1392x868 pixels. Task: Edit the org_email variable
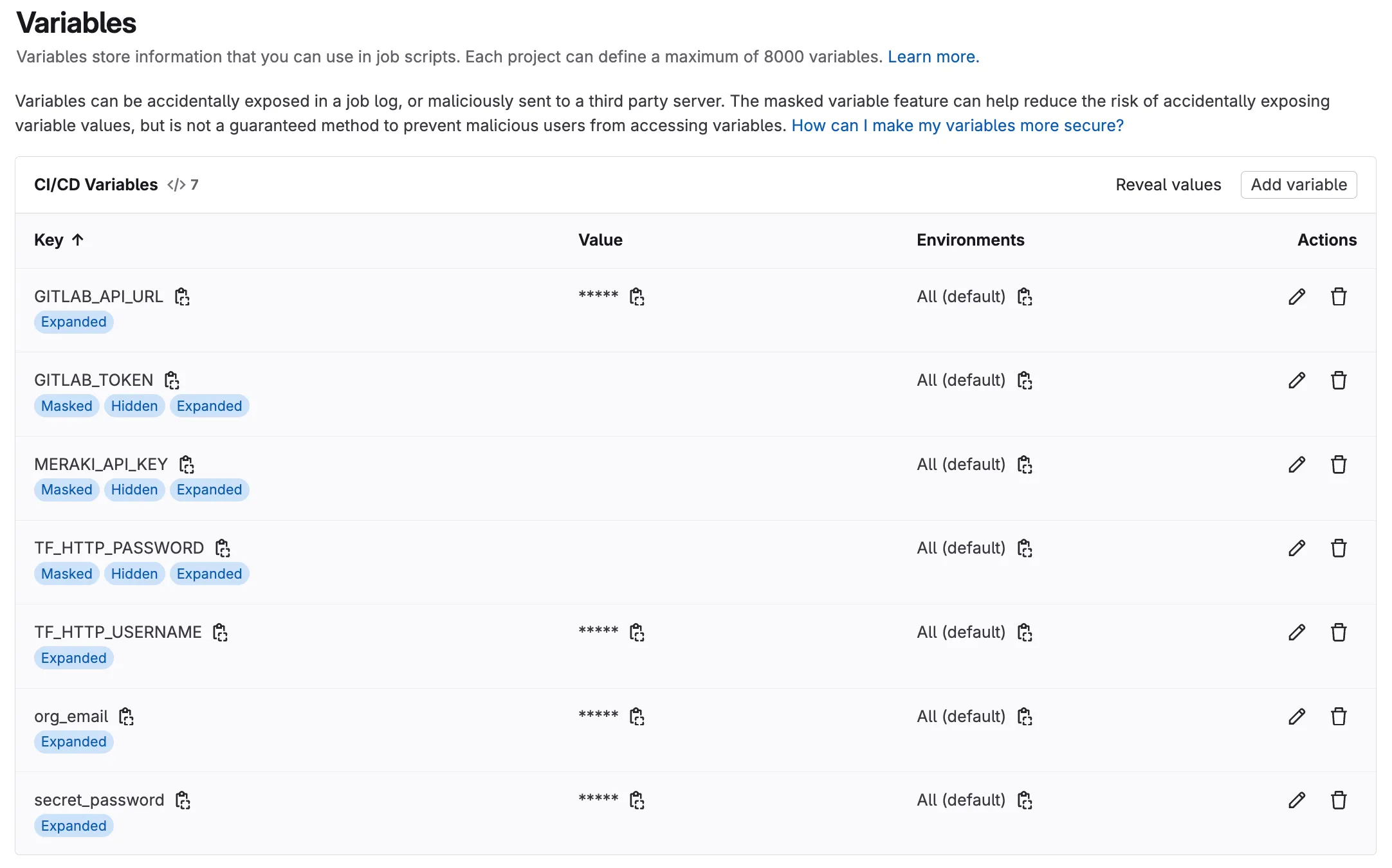1297,717
